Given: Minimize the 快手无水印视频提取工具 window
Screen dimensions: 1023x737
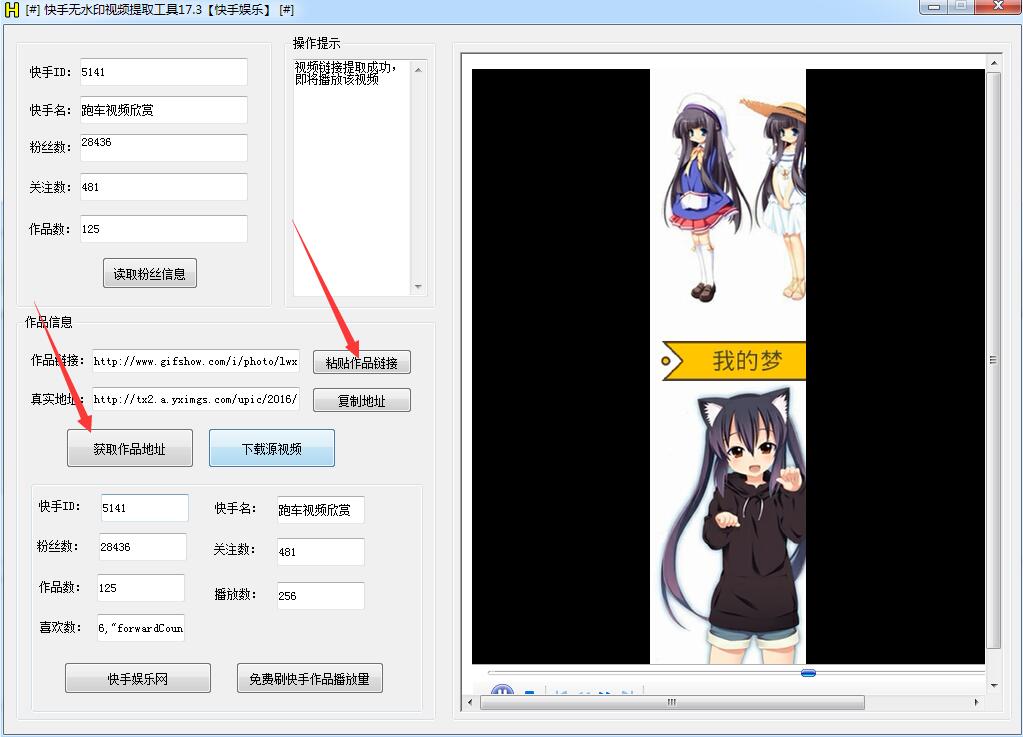Looking at the screenshot, I should pyautogui.click(x=934, y=7).
